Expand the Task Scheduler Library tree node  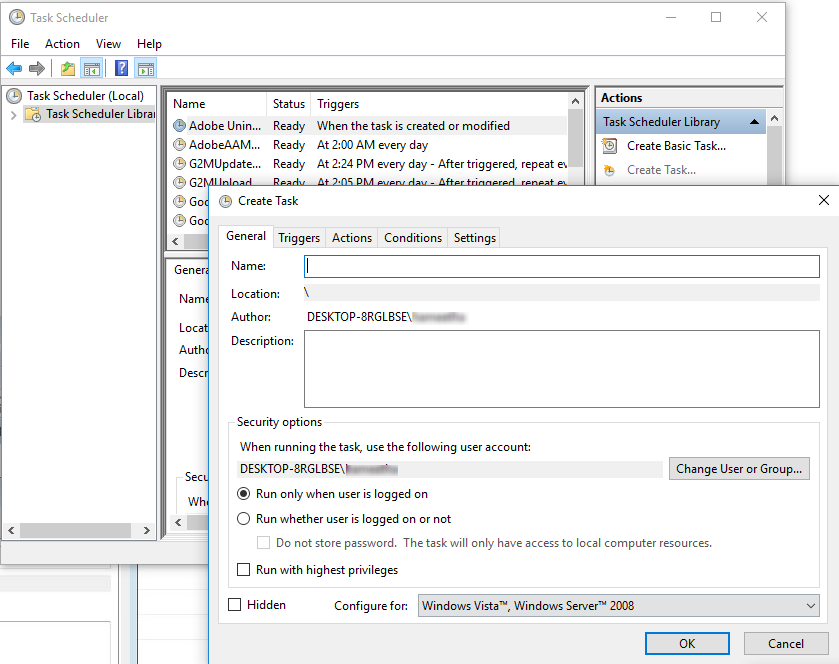(13, 115)
